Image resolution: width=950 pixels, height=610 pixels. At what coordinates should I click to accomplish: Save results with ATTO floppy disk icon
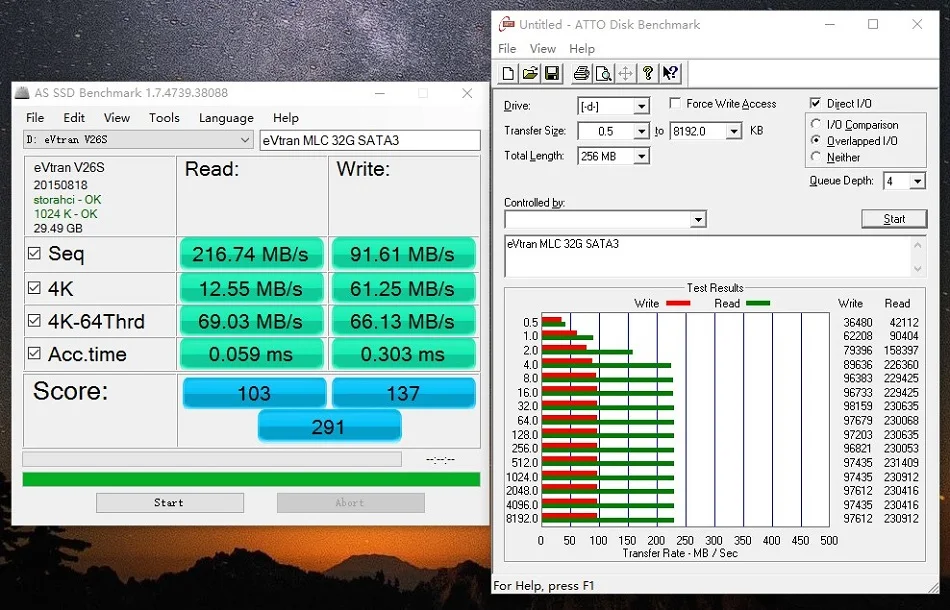[552, 74]
